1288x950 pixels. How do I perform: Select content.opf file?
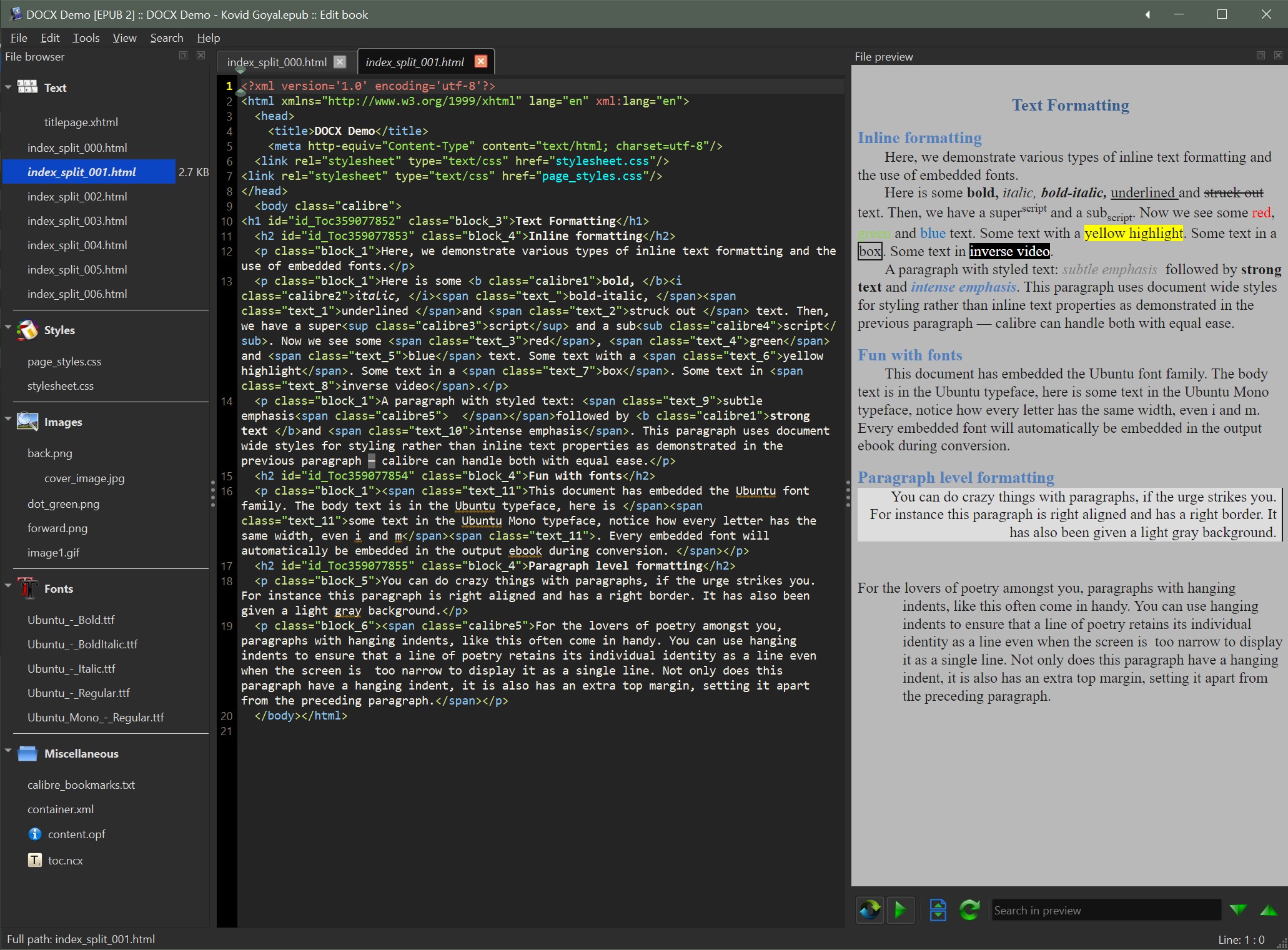point(76,834)
